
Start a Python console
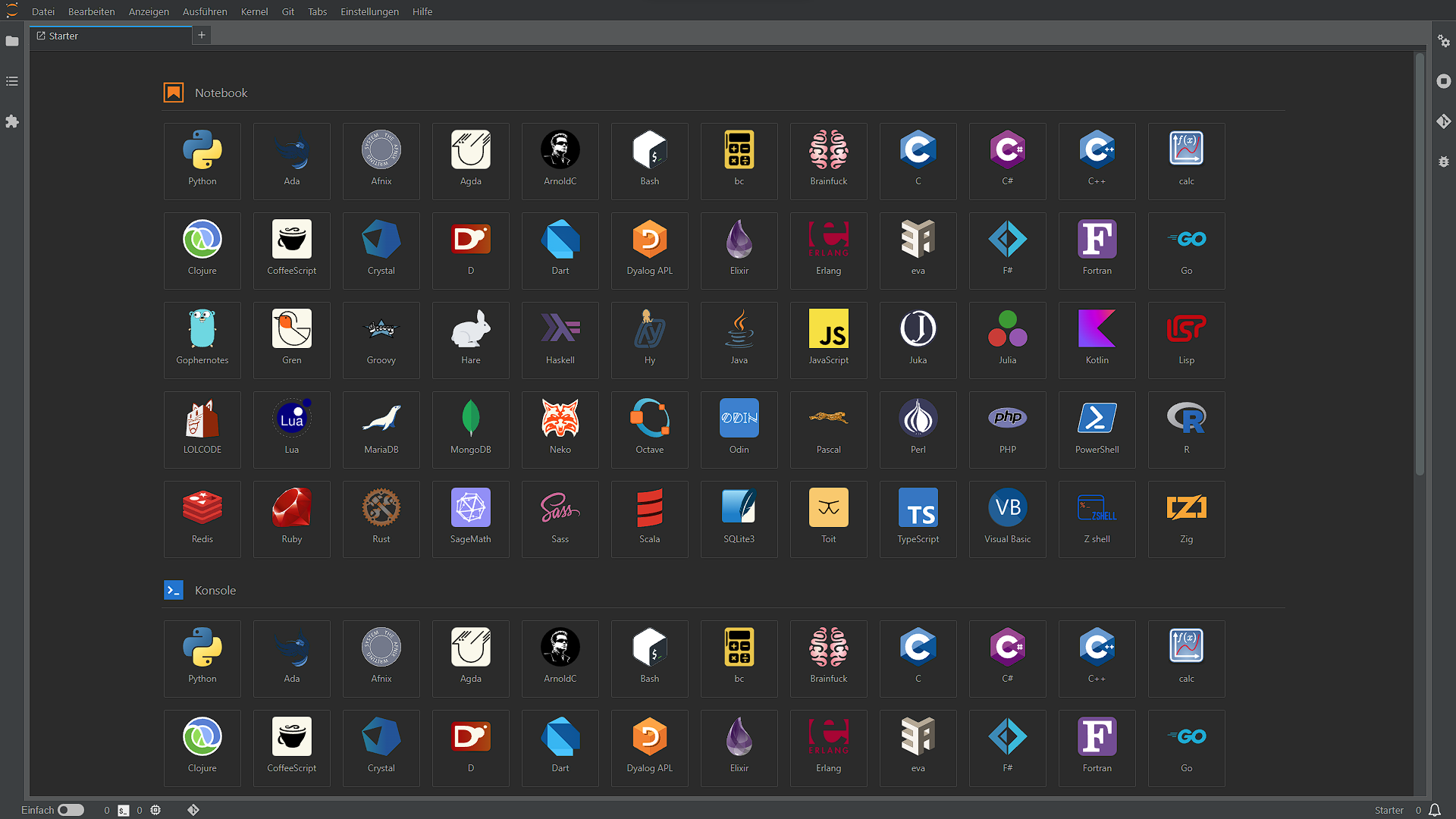point(202,658)
